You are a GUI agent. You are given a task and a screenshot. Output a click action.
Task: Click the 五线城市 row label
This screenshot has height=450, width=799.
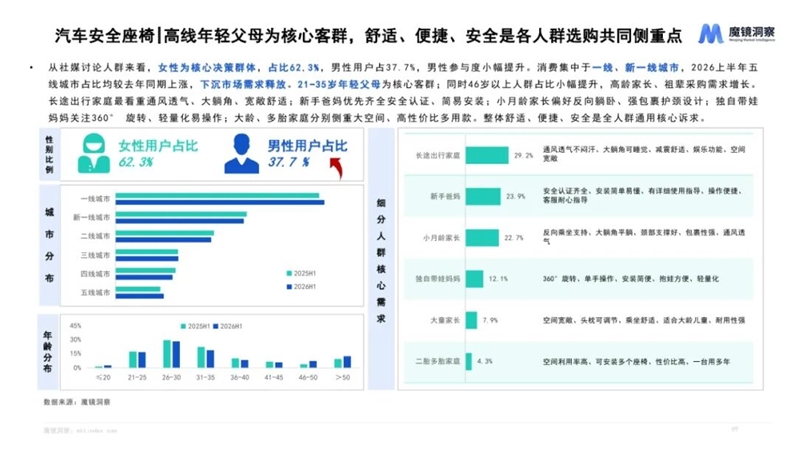tap(95, 293)
